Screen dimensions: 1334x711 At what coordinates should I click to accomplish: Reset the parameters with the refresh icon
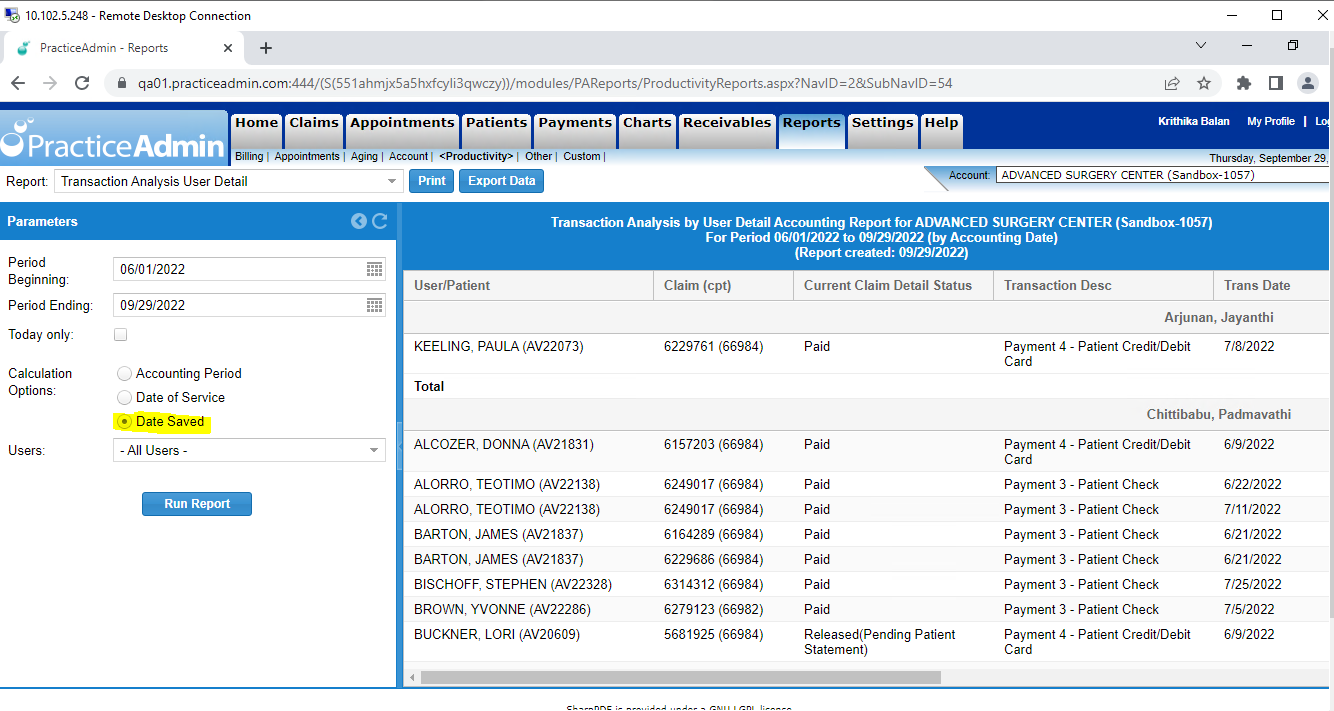click(x=379, y=221)
